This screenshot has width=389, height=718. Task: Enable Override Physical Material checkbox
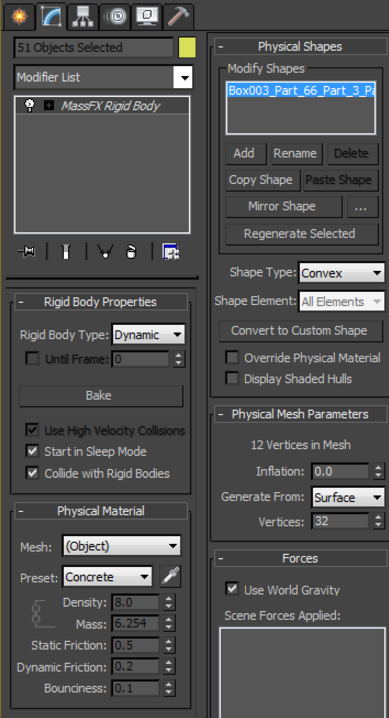click(x=232, y=357)
